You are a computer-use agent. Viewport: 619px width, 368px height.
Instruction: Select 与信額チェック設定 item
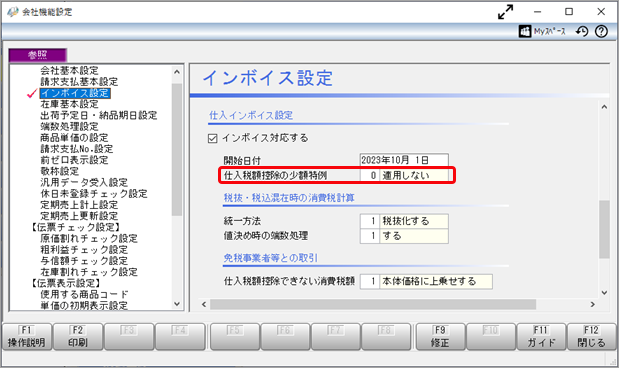84,261
